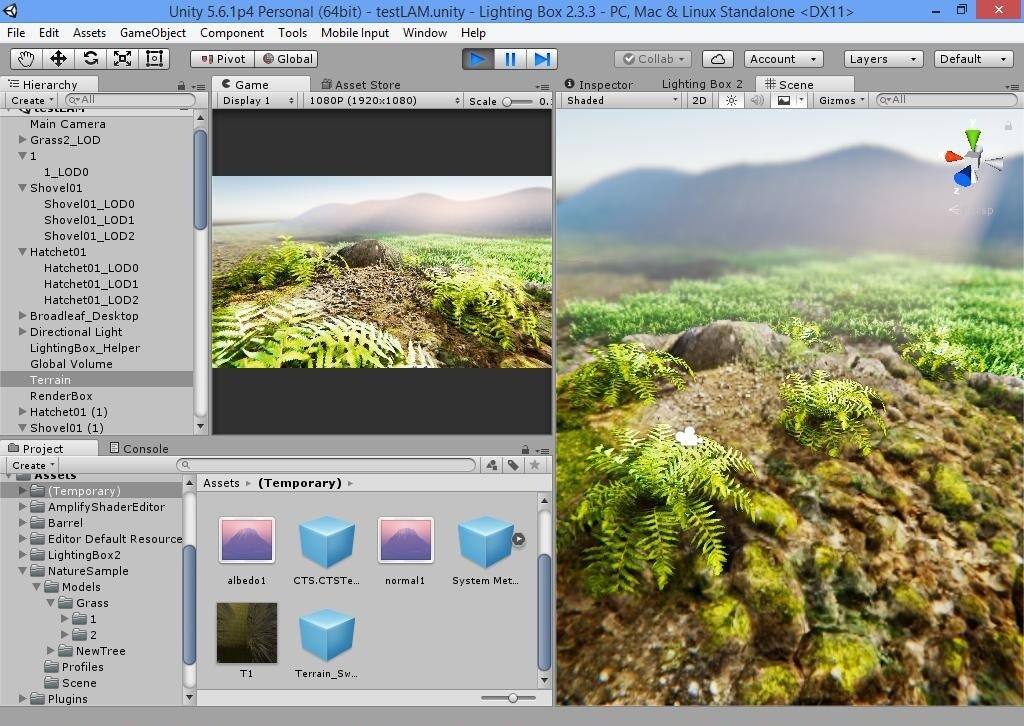Open the Account dropdown
Image resolution: width=1024 pixels, height=726 pixels.
(x=784, y=59)
